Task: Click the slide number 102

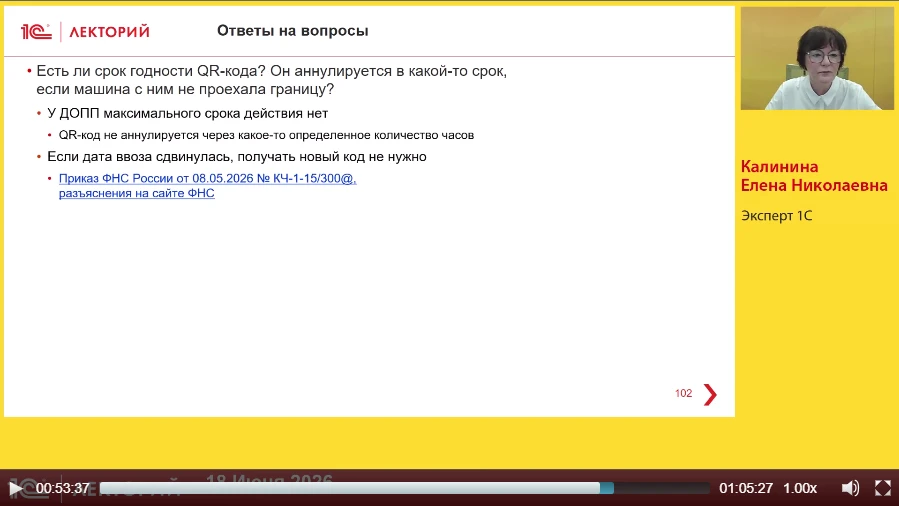Action: [683, 393]
